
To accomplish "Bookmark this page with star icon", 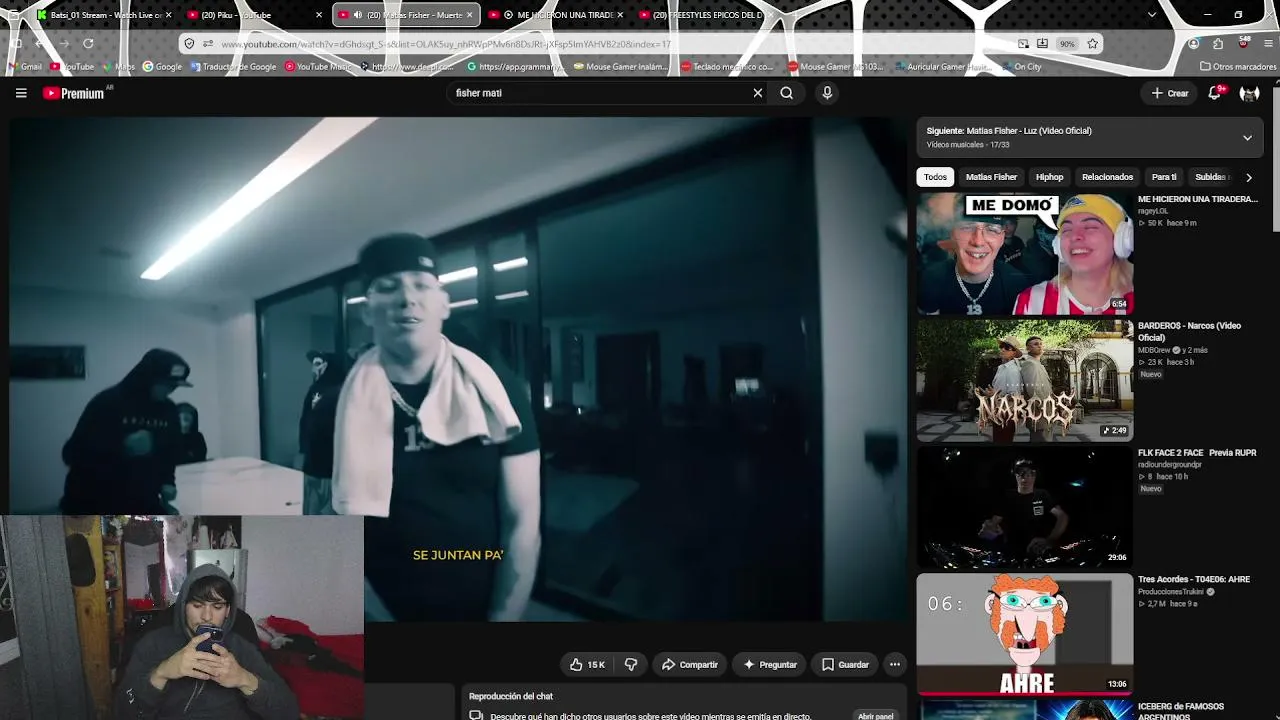I will click(1092, 44).
